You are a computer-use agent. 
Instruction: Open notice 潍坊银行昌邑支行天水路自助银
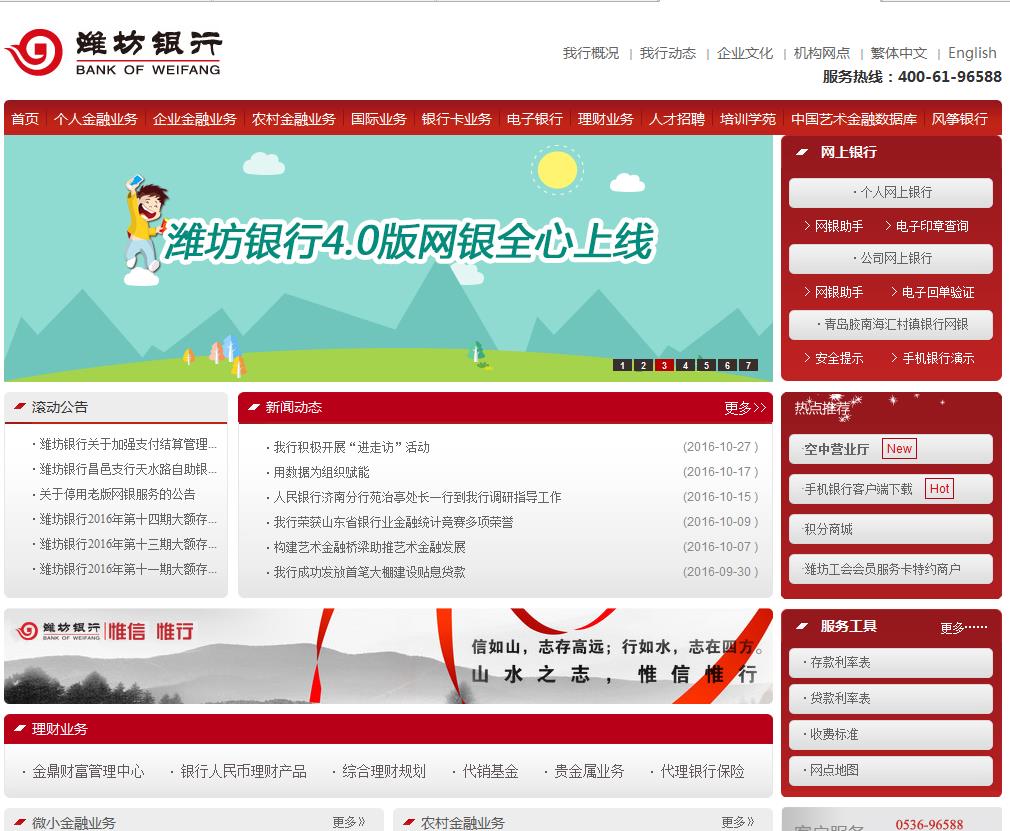[128, 469]
